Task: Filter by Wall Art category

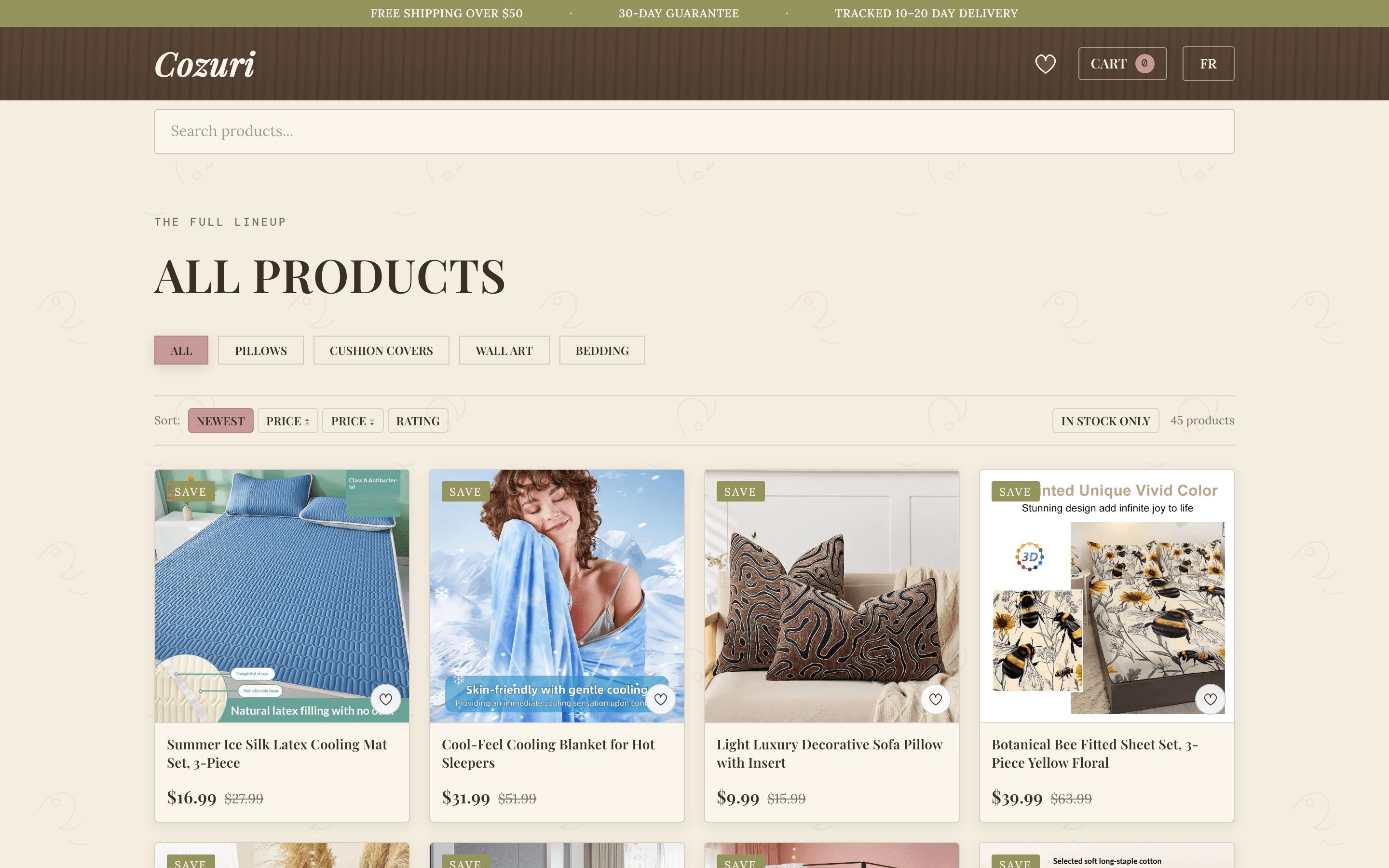Action: tap(504, 350)
